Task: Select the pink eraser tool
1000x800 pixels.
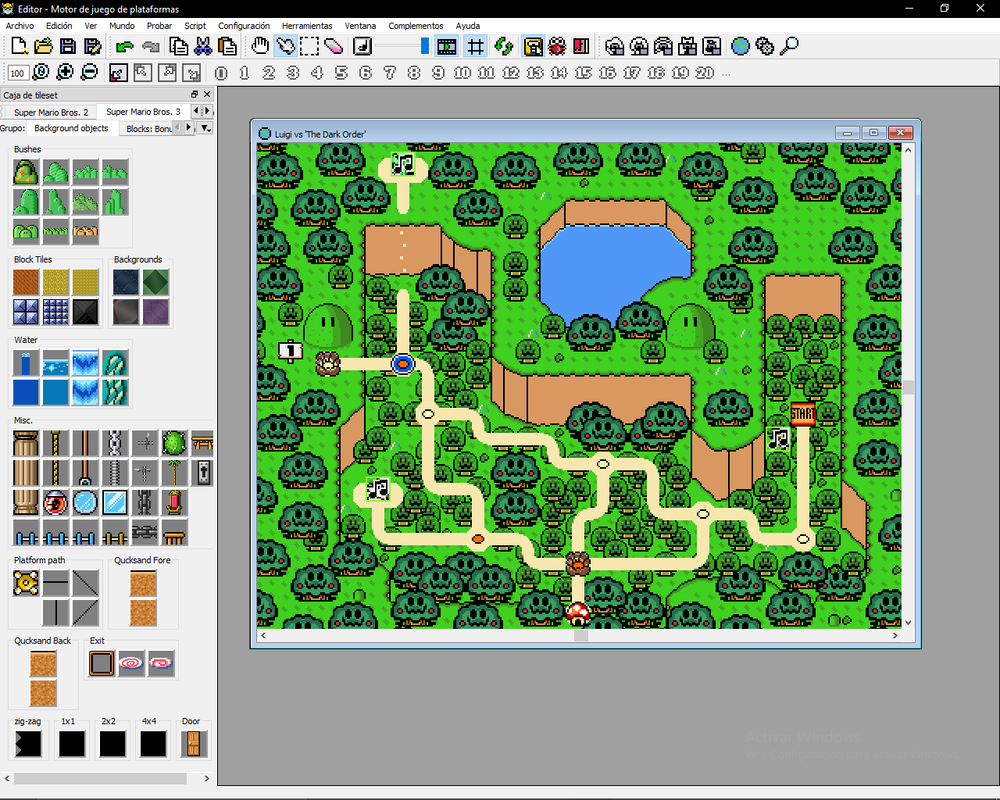Action: click(x=334, y=46)
